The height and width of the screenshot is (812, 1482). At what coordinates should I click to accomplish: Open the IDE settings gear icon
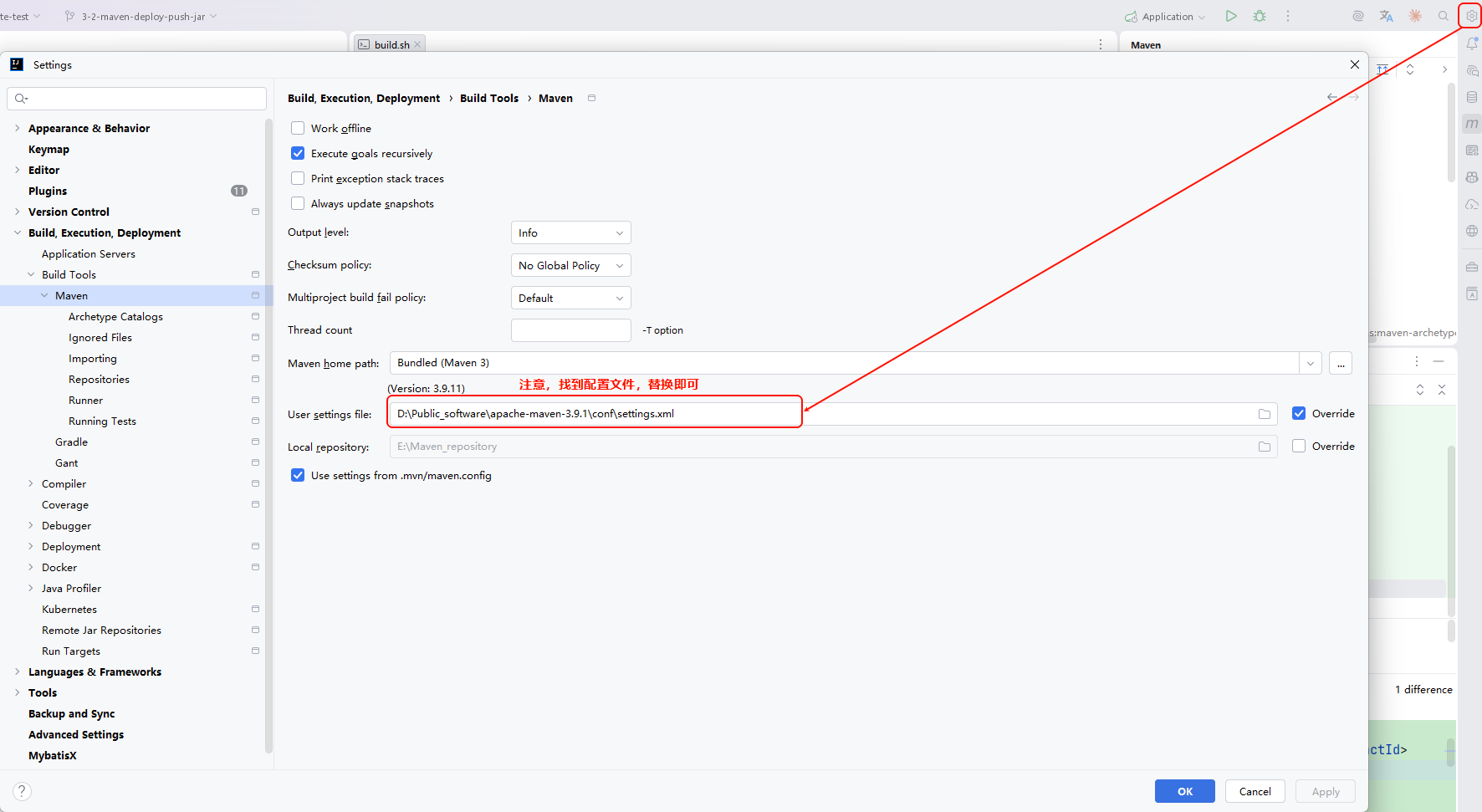click(1471, 16)
